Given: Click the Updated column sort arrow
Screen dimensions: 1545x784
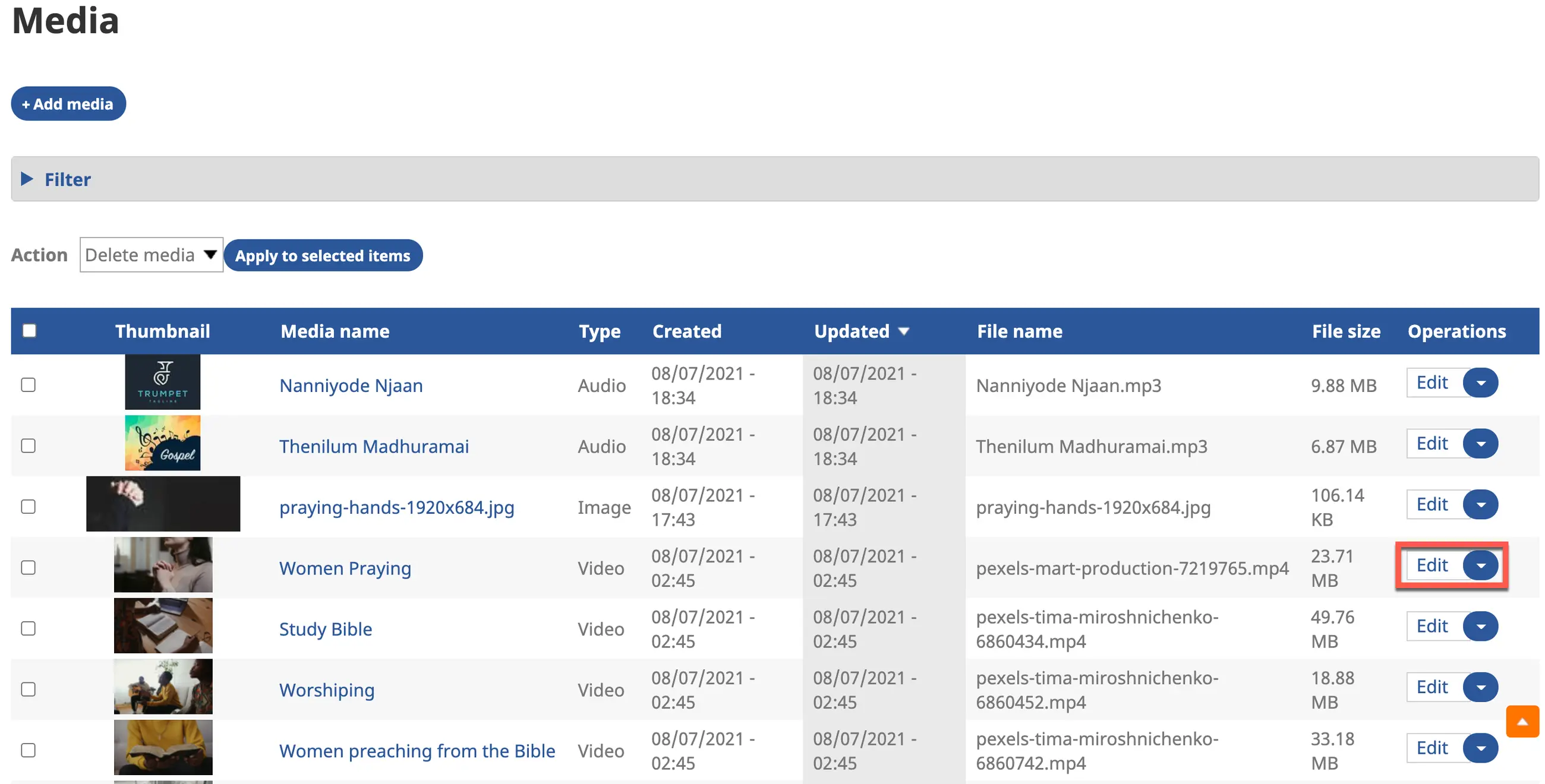Looking at the screenshot, I should tap(903, 331).
